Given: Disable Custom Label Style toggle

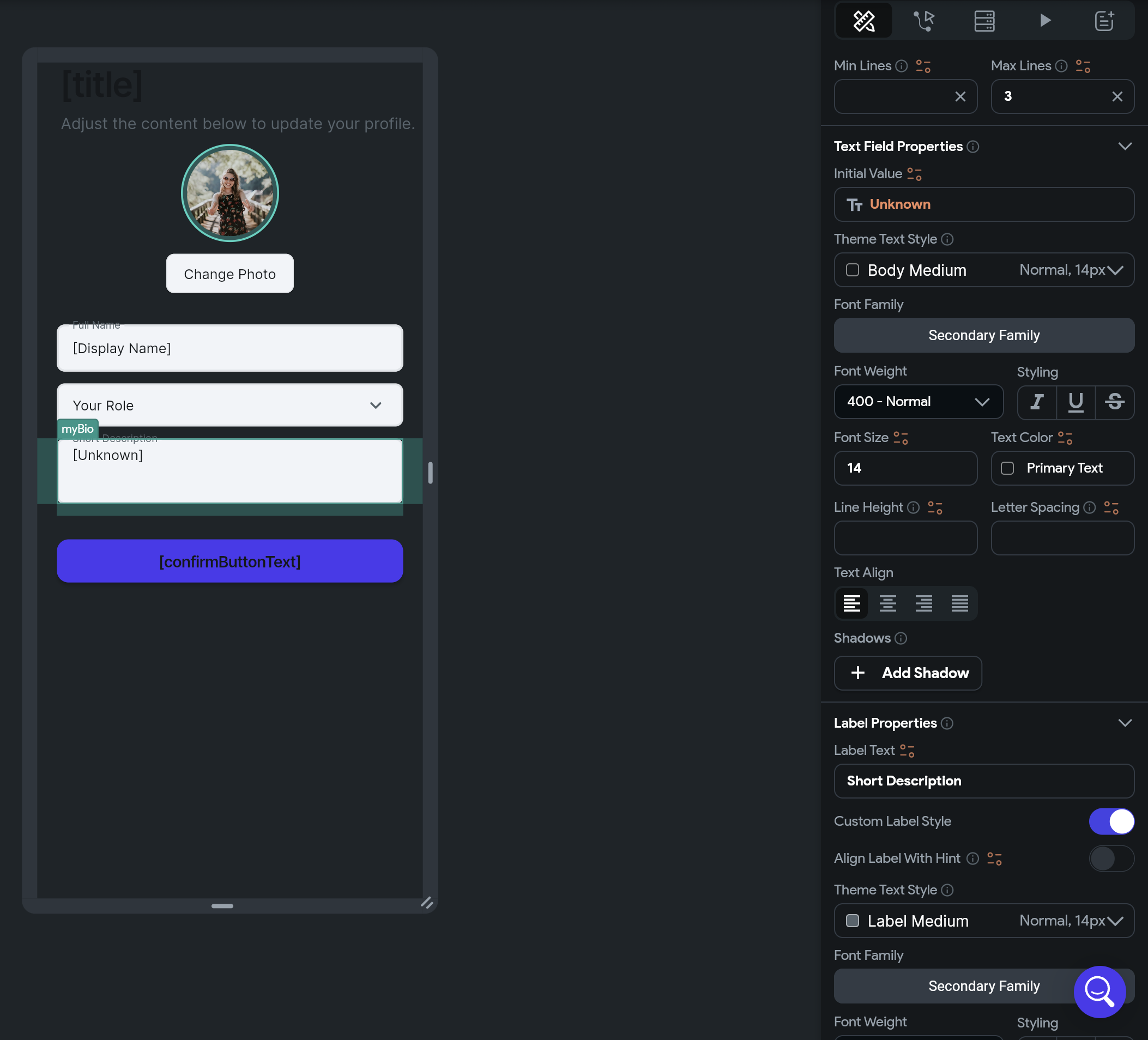Looking at the screenshot, I should click(1111, 821).
